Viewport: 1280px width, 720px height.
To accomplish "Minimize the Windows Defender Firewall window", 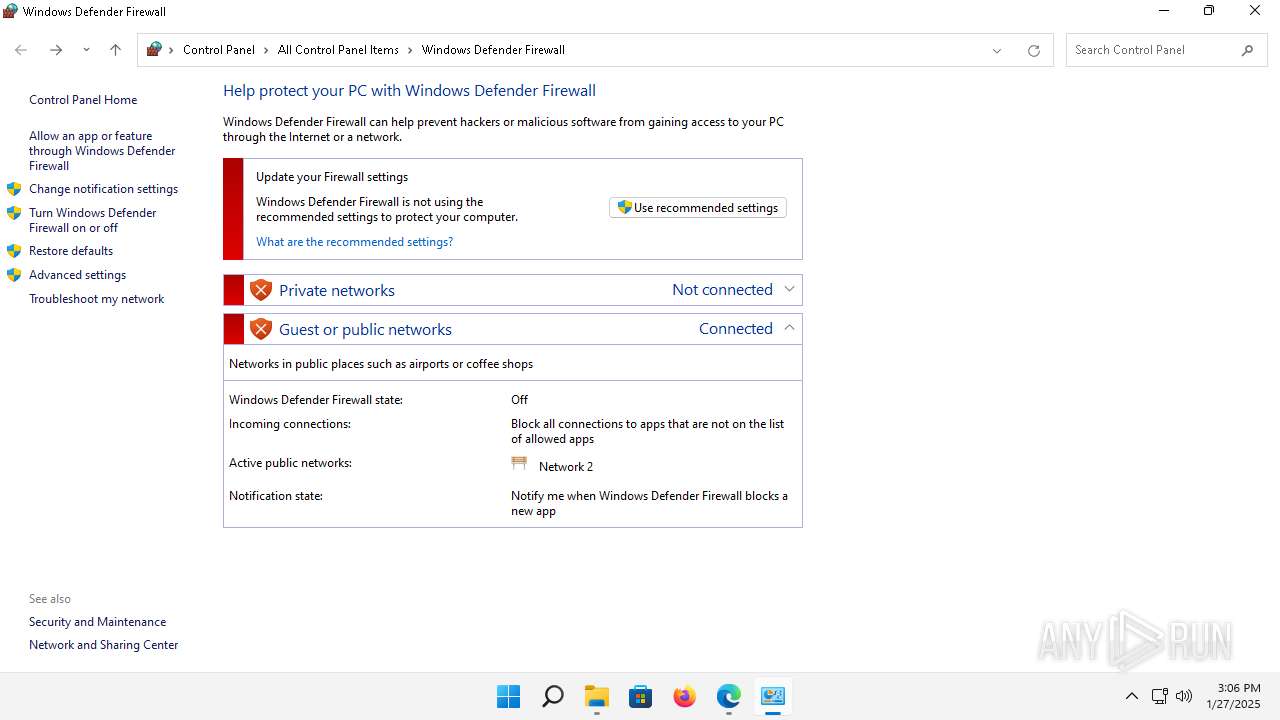I will (x=1164, y=11).
